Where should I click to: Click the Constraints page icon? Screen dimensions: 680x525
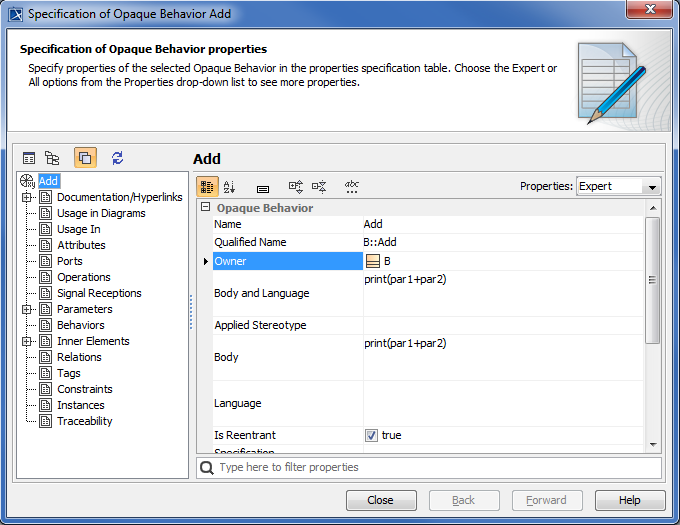46,389
